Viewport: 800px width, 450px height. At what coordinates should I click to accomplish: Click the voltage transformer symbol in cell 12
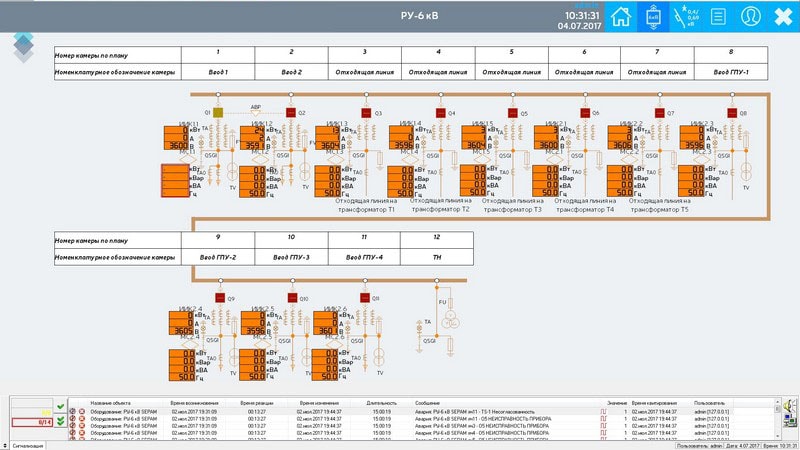[x=450, y=320]
